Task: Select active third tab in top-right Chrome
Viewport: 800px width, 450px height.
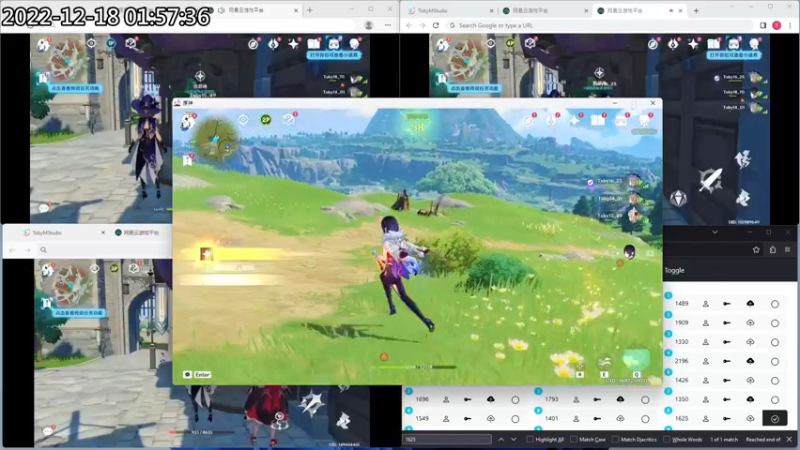Action: pos(638,10)
